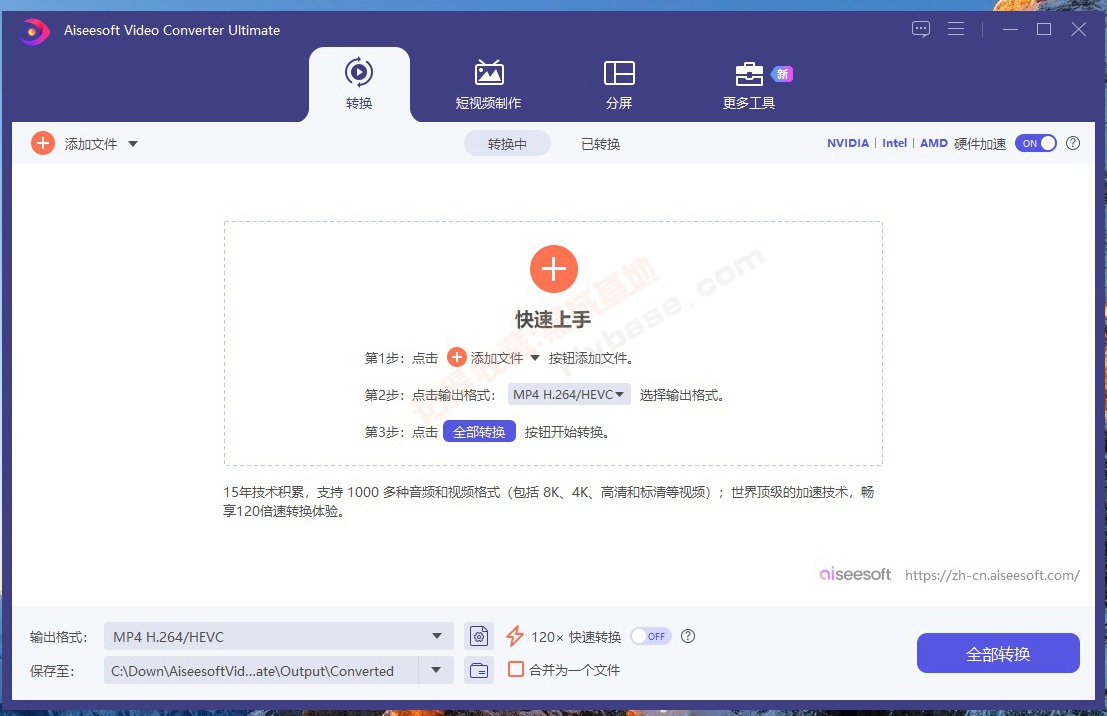Open MP4 H.264/HEVC dropdown in step 2
The width and height of the screenshot is (1107, 716).
pyautogui.click(x=569, y=395)
